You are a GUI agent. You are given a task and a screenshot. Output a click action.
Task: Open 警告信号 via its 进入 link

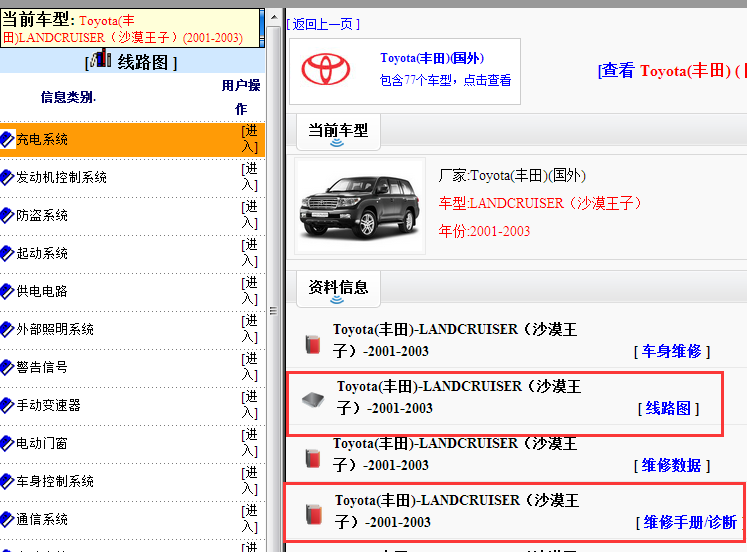pos(250,367)
